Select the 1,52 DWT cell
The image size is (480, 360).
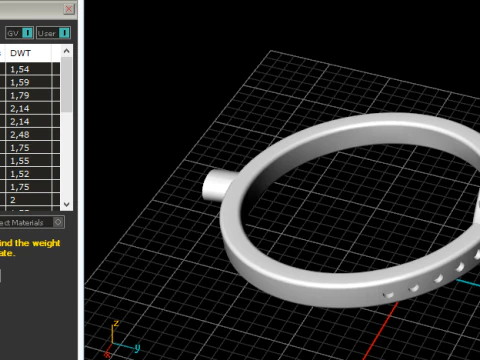(28, 174)
